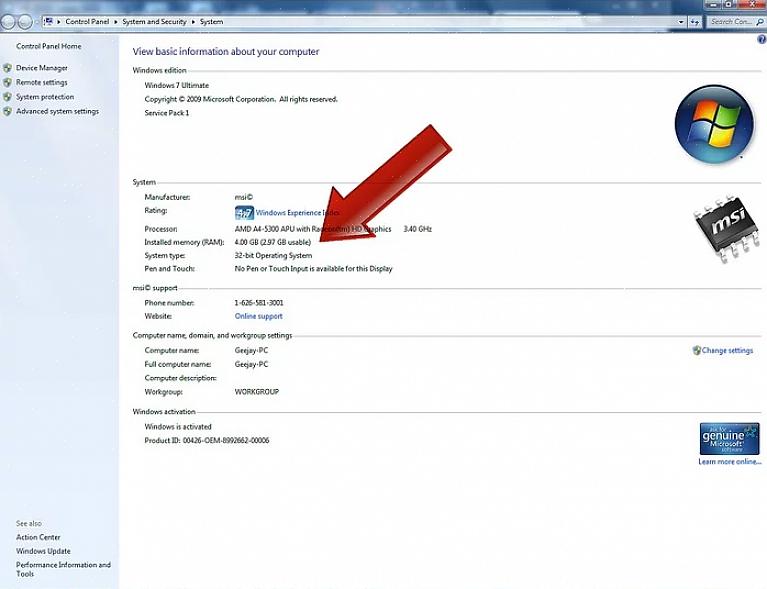Select System breadcrumb segment

tap(211, 22)
